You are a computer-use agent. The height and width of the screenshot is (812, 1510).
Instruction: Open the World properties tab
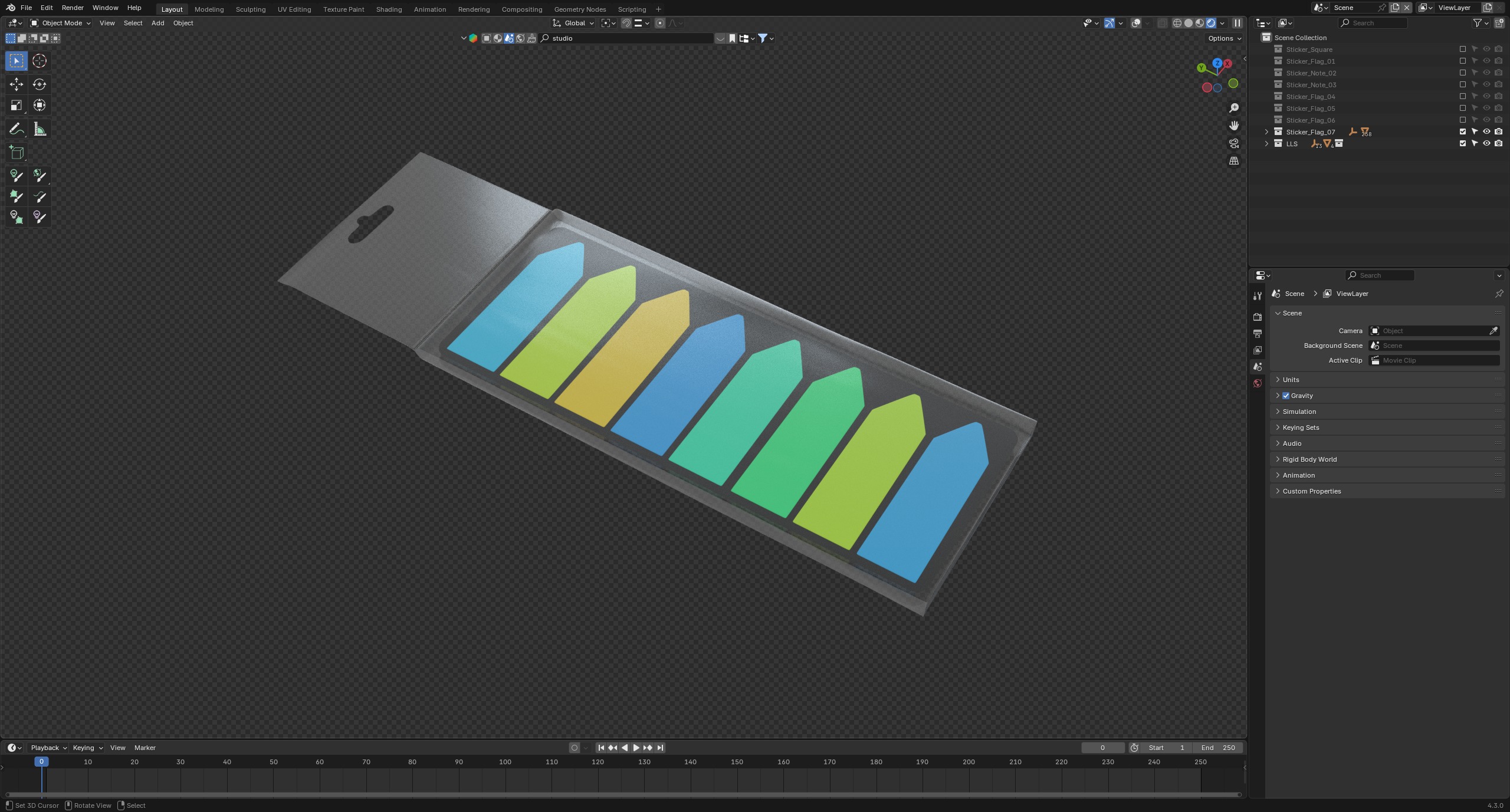click(x=1258, y=383)
